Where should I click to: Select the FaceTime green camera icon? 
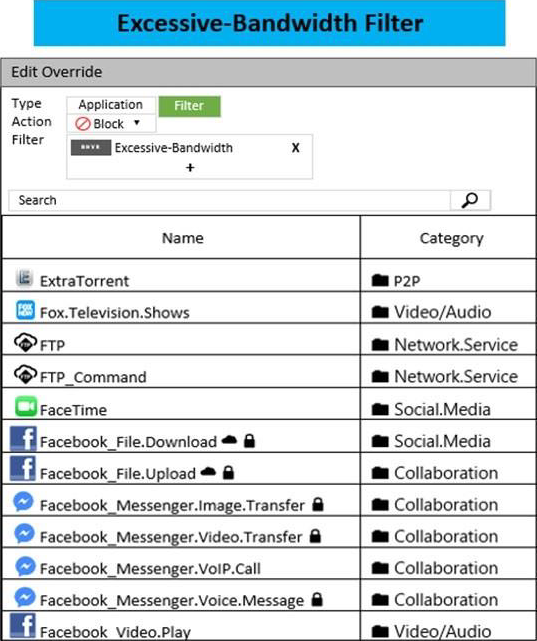26,406
